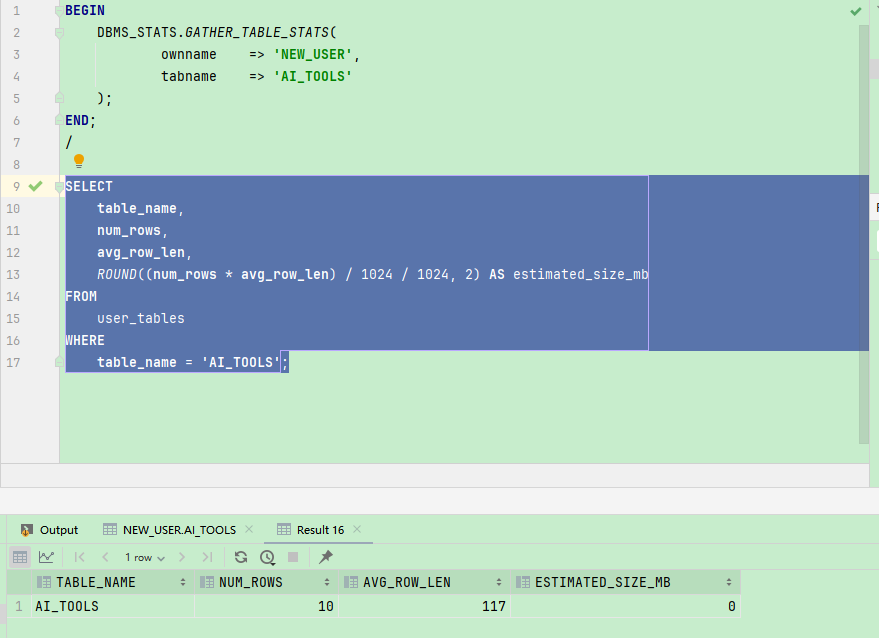Pin the Result 16 tab
The height and width of the screenshot is (638, 879).
[x=326, y=557]
